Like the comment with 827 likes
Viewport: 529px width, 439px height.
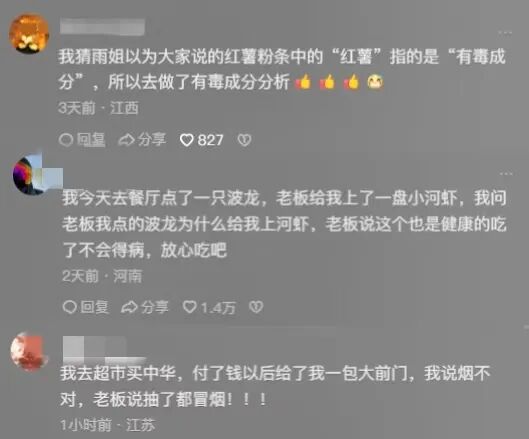pos(186,140)
